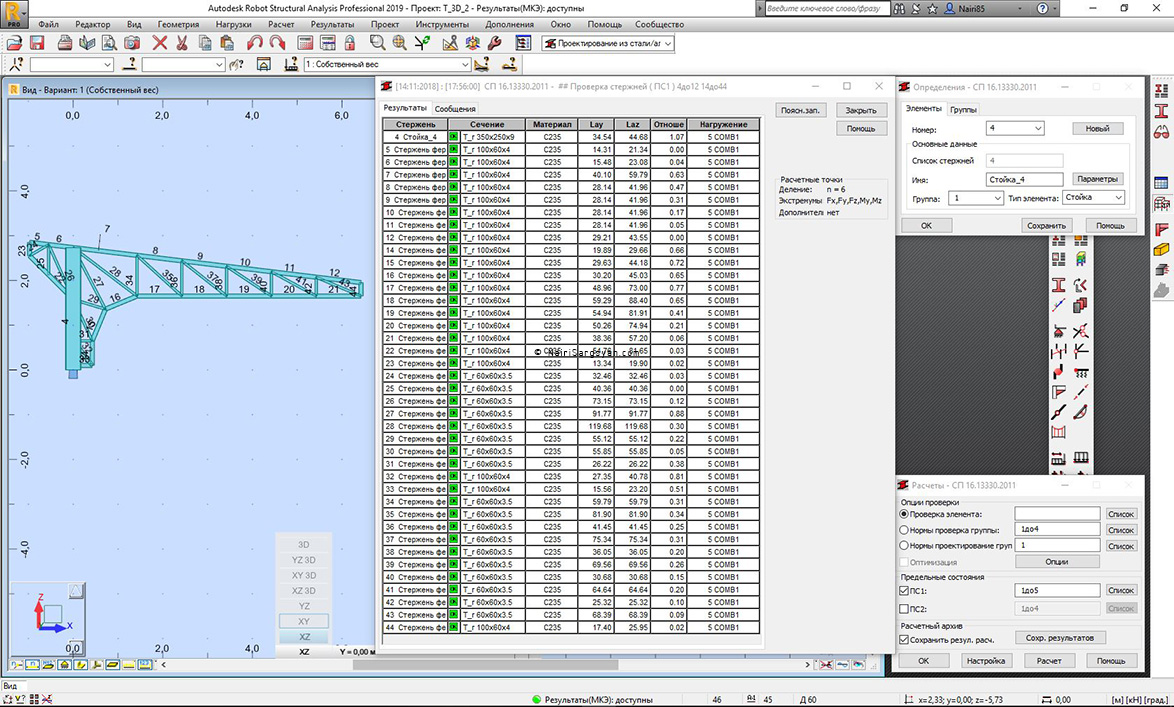The height and width of the screenshot is (707, 1174).
Task: Select the 'Проверка элемента' radio button
Action: pos(904,515)
